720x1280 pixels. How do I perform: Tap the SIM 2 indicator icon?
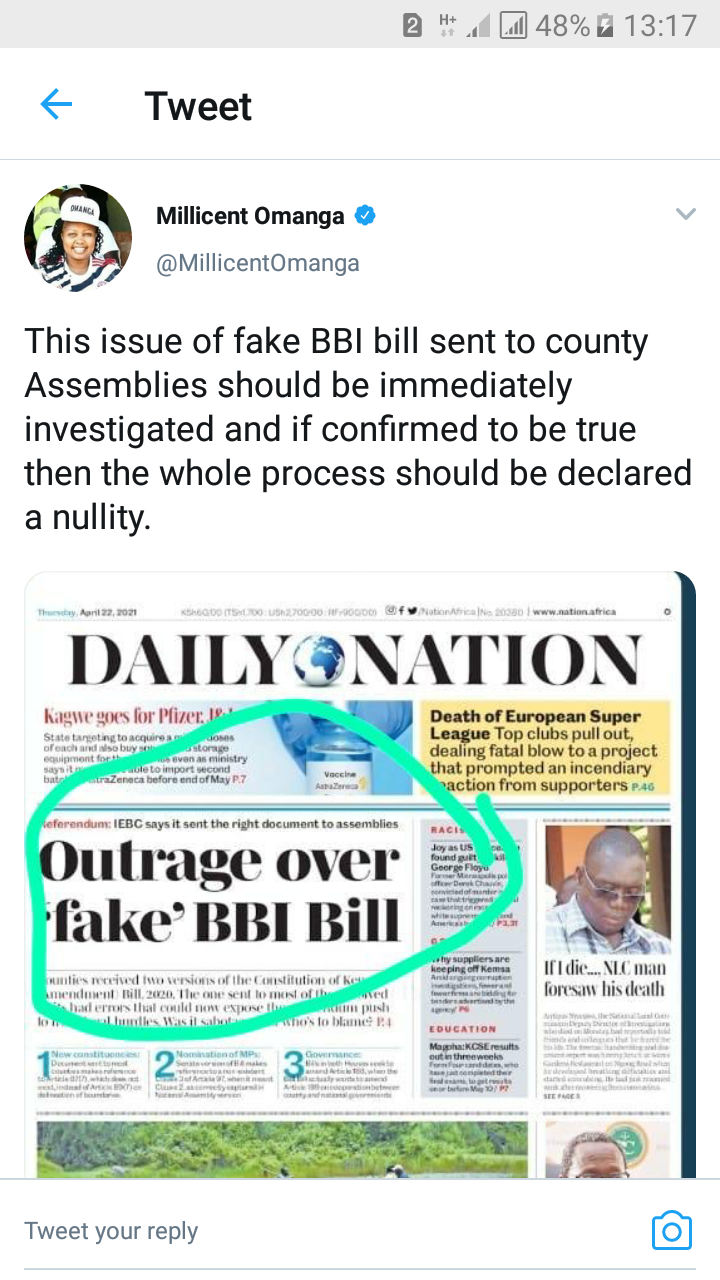[412, 25]
